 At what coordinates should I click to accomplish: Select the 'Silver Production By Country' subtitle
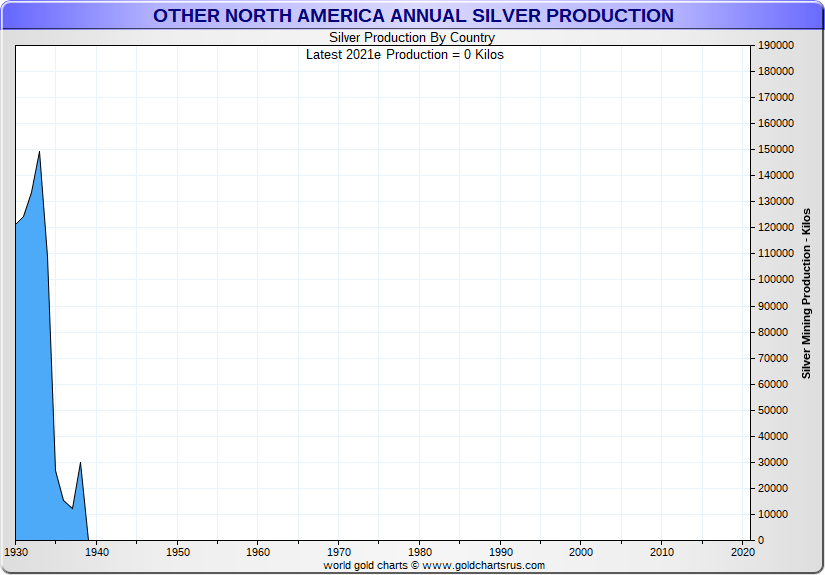[x=412, y=38]
